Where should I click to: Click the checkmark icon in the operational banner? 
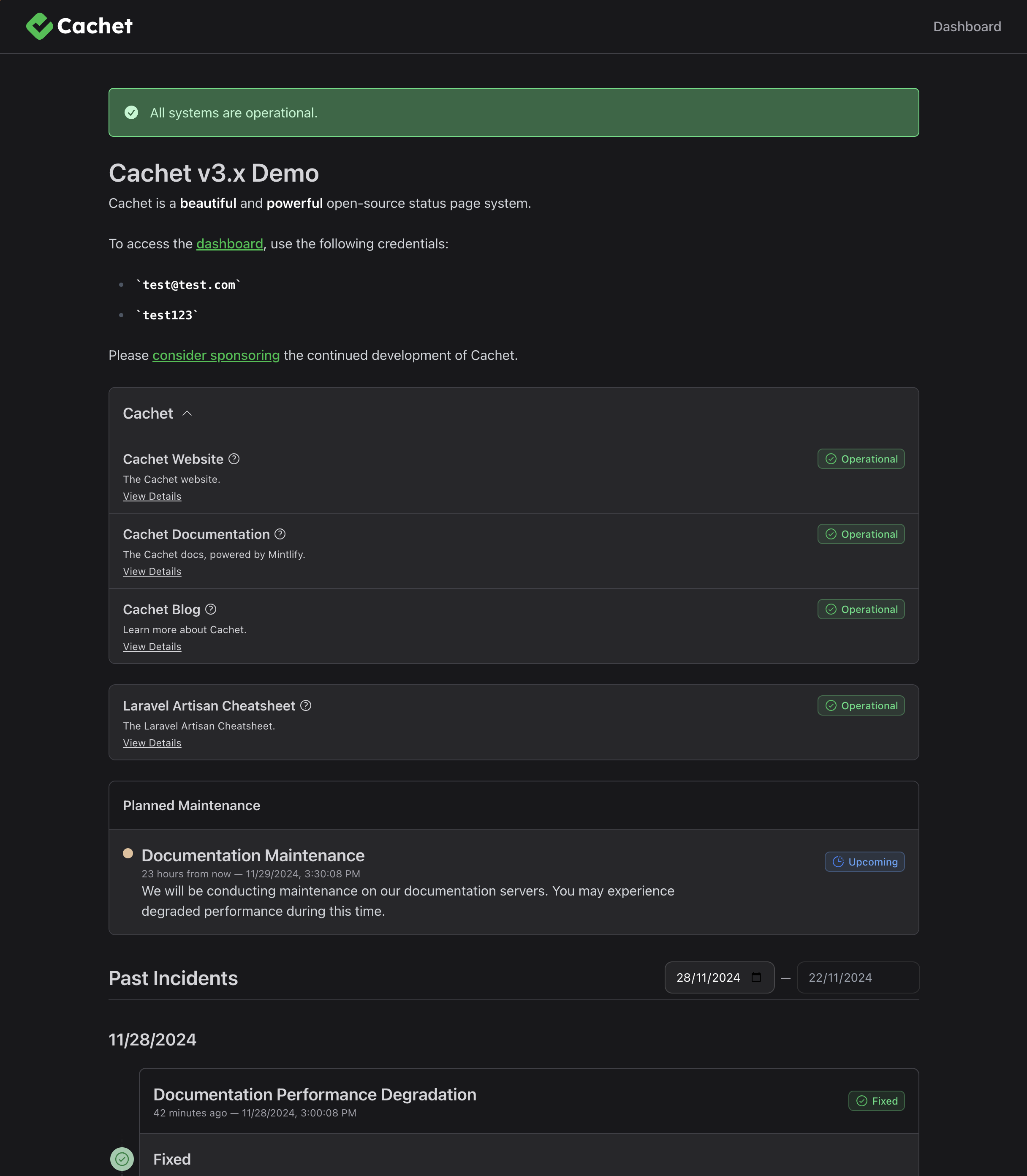tap(132, 112)
